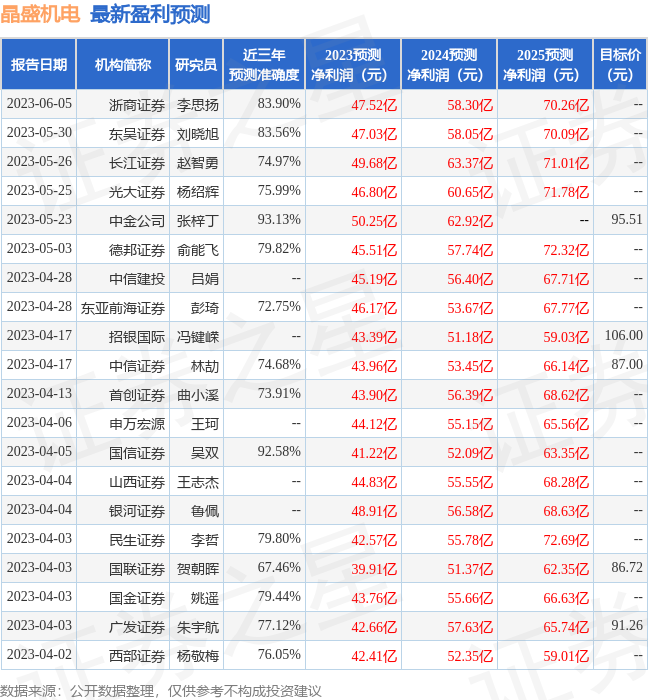The width and height of the screenshot is (648, 700).
Task: Click accuracy value 93.13%
Action: pos(279,220)
